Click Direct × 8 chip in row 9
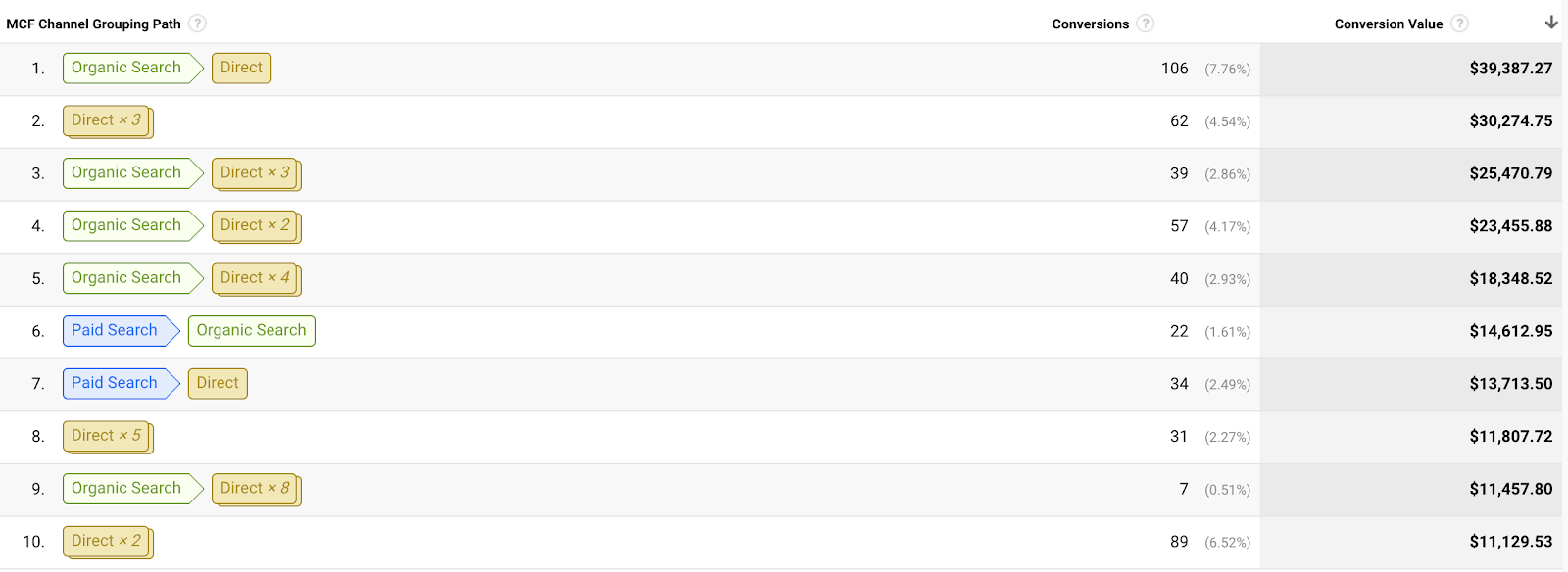Screen dimensions: 1568x572 [257, 489]
